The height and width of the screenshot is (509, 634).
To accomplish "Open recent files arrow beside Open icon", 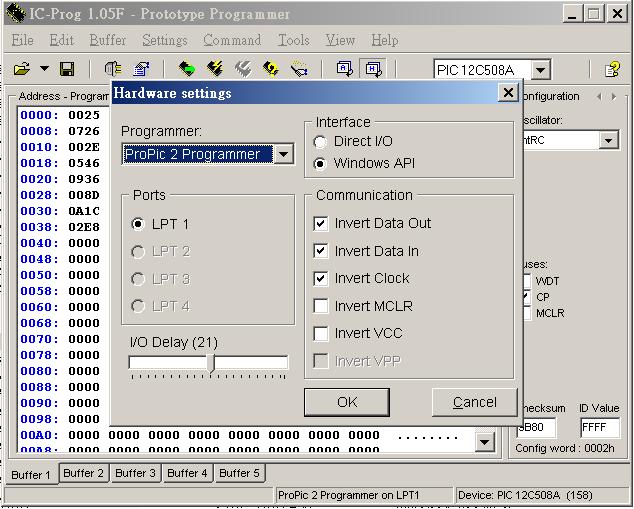I will coord(44,69).
